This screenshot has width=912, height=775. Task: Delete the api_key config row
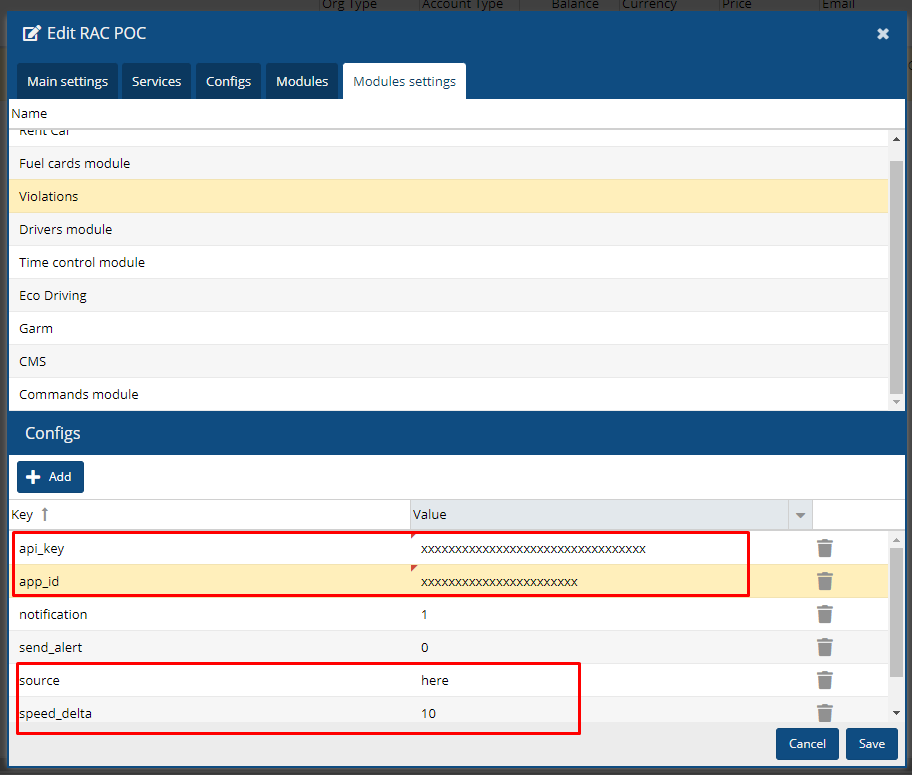824,548
